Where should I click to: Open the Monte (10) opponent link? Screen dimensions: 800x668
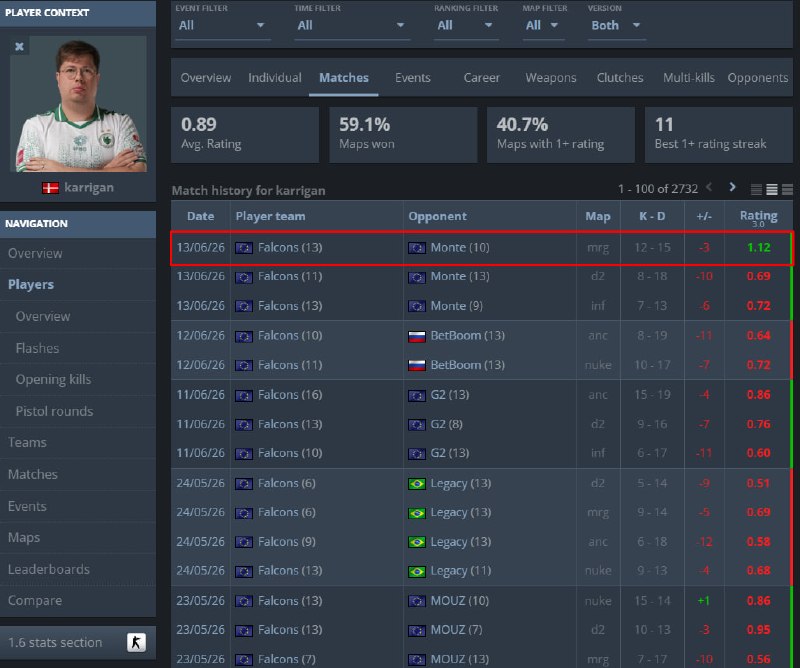[x=460, y=248]
